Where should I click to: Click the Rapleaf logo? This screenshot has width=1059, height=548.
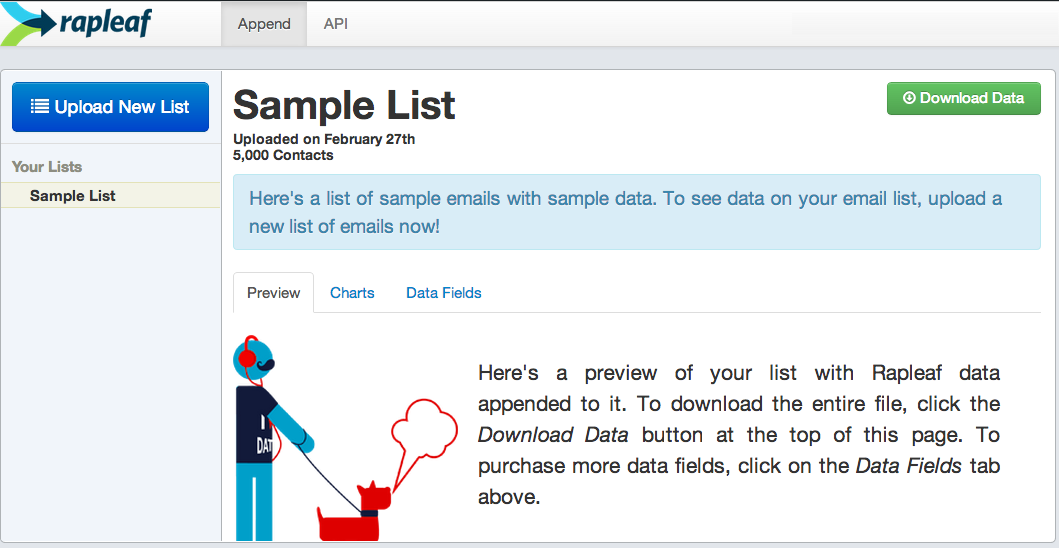click(x=76, y=24)
